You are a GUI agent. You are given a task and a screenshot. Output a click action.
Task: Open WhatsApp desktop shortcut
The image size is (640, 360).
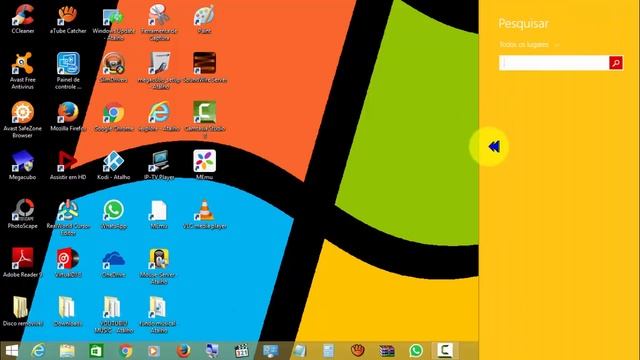113,213
